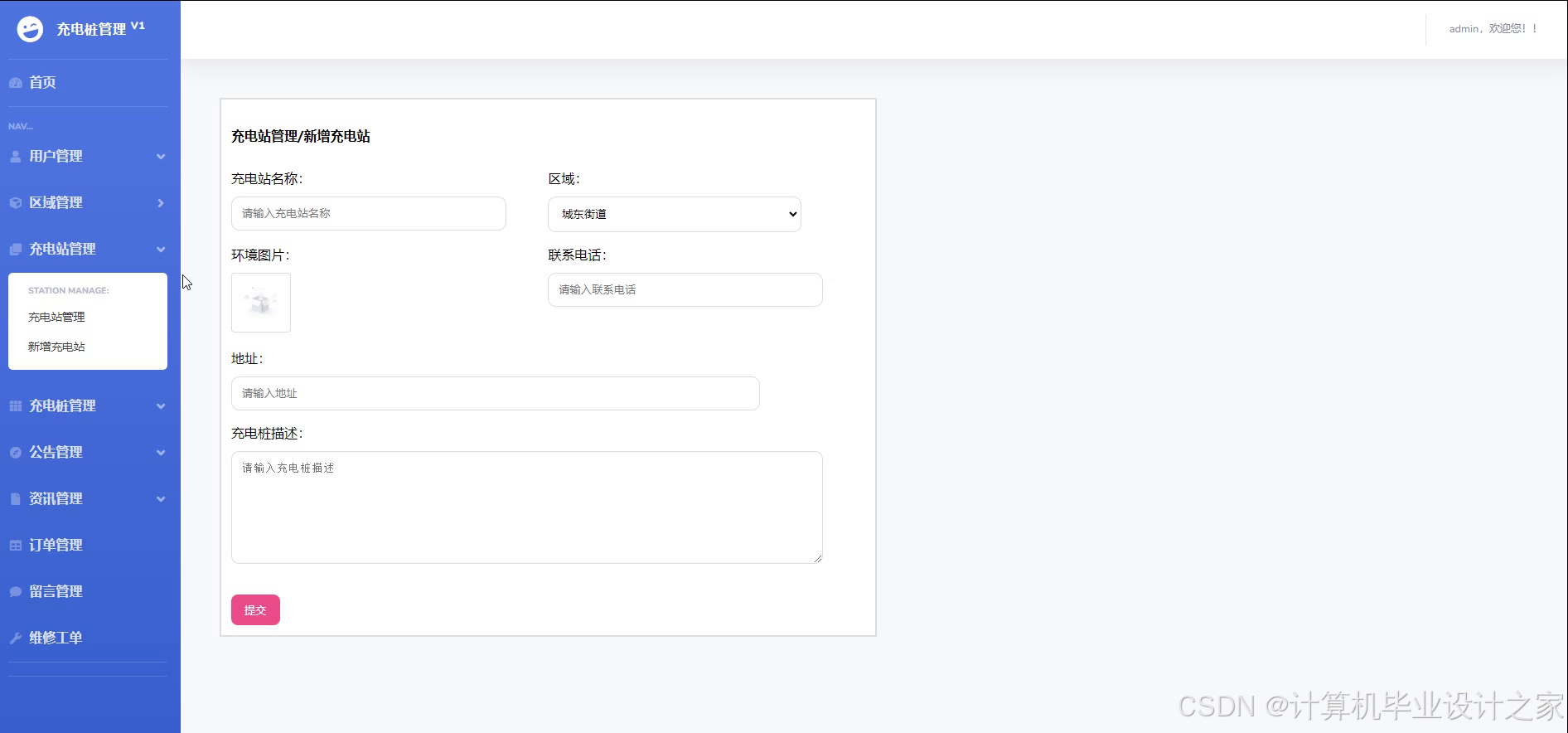This screenshot has height=733, width=1568.
Task: Click the wrench icon beside 维修工单
Action: pyautogui.click(x=15, y=638)
